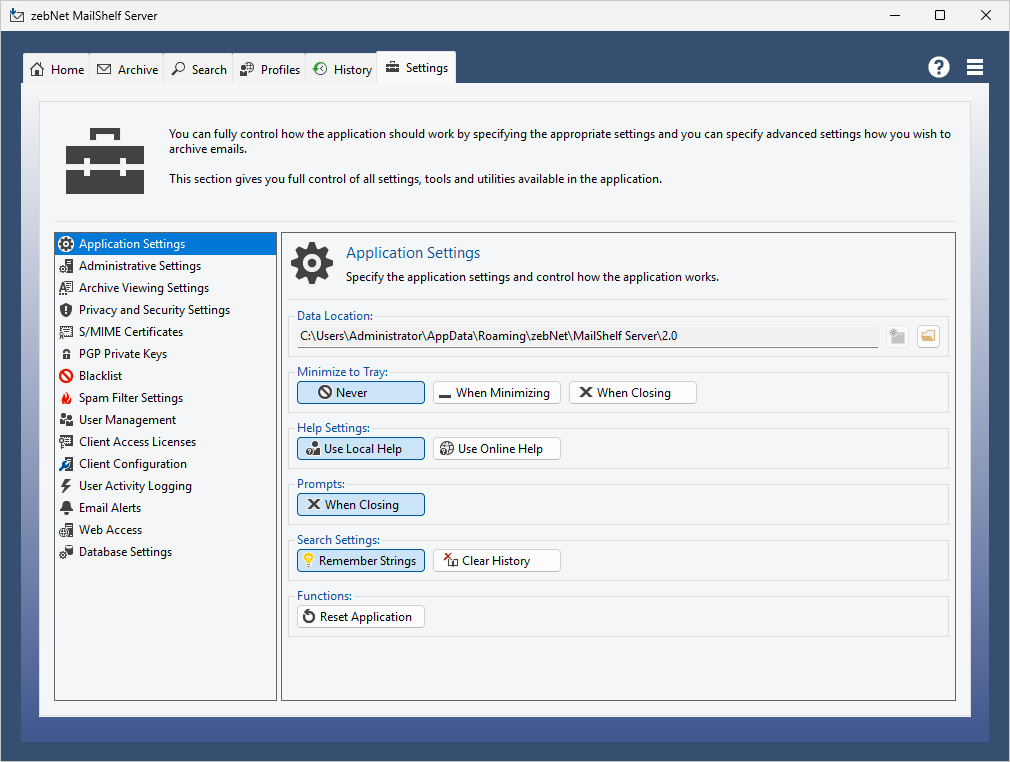Click the new folder icon beside data path
This screenshot has height=762, width=1010.
(x=897, y=336)
